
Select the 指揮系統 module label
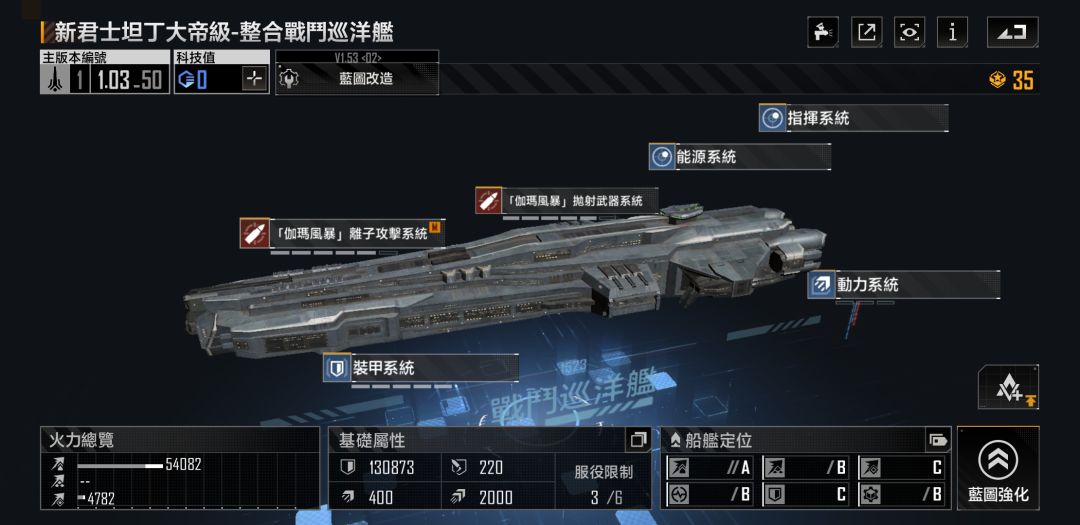pos(853,118)
